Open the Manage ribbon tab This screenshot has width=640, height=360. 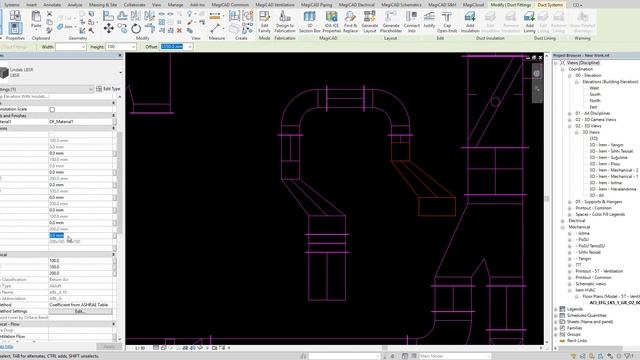pyautogui.click(x=176, y=4)
